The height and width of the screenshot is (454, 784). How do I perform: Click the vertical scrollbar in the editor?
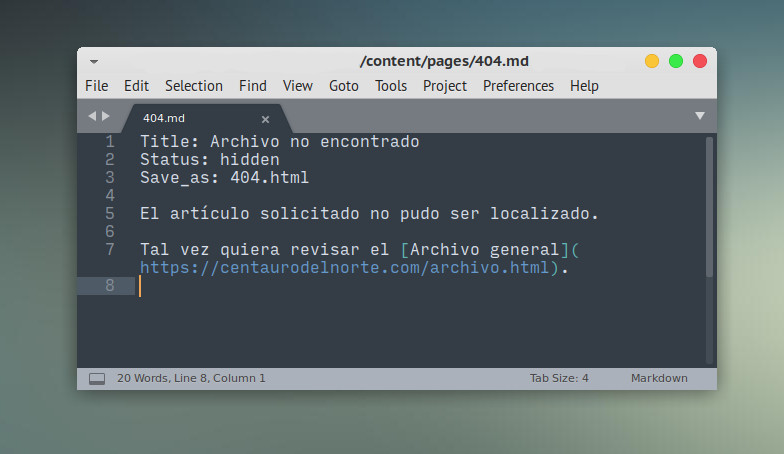coord(710,205)
